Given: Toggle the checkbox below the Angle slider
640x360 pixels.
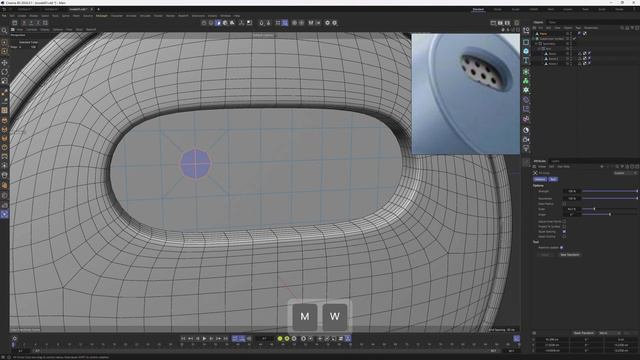Looking at the screenshot, I should click(x=564, y=222).
